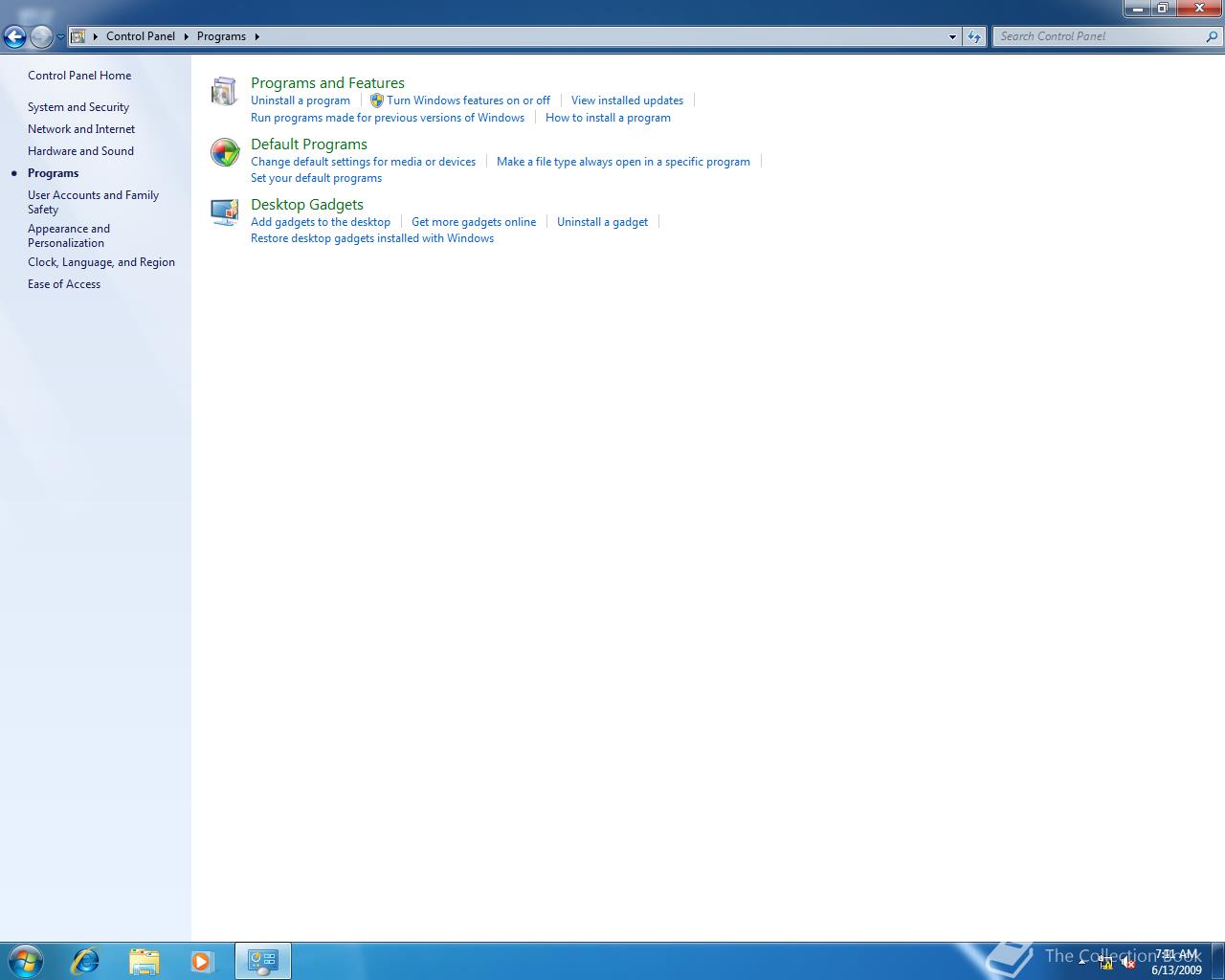1225x980 pixels.
Task: Click the Forward arrow button
Action: pos(41,36)
